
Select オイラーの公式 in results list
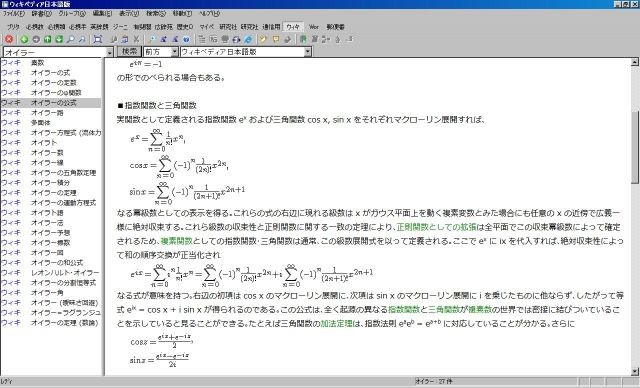pyautogui.click(x=51, y=103)
